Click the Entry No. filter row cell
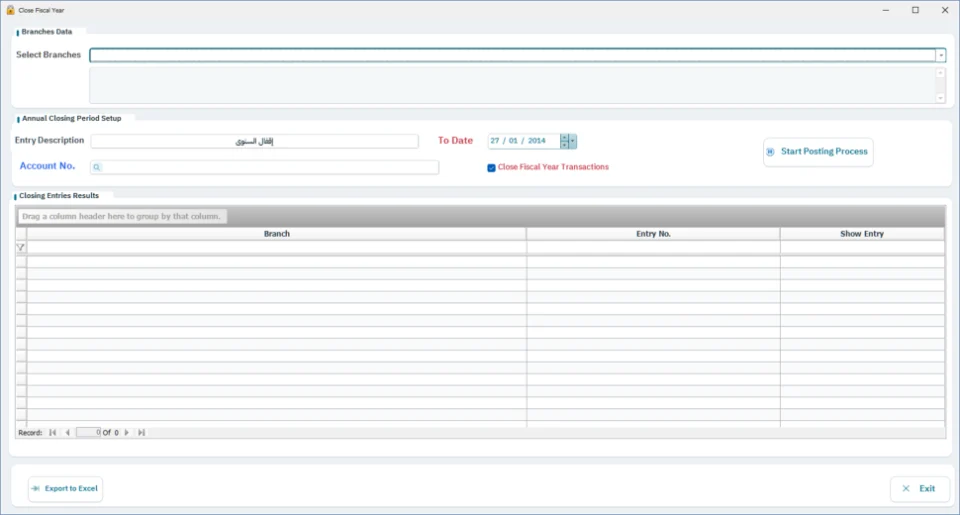Image resolution: width=960 pixels, height=515 pixels. pyautogui.click(x=653, y=247)
